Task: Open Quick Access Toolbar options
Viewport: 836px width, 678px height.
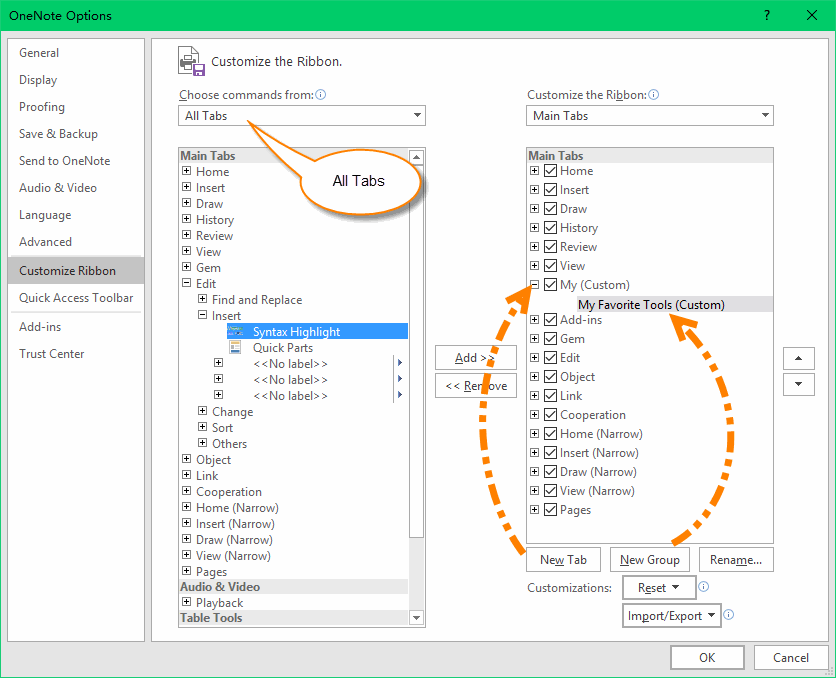Action: click(76, 297)
